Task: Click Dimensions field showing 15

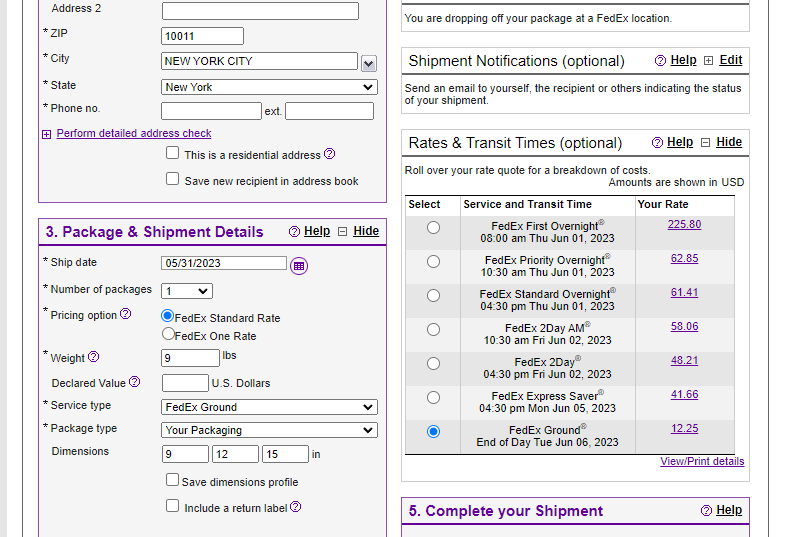Action: click(x=285, y=454)
